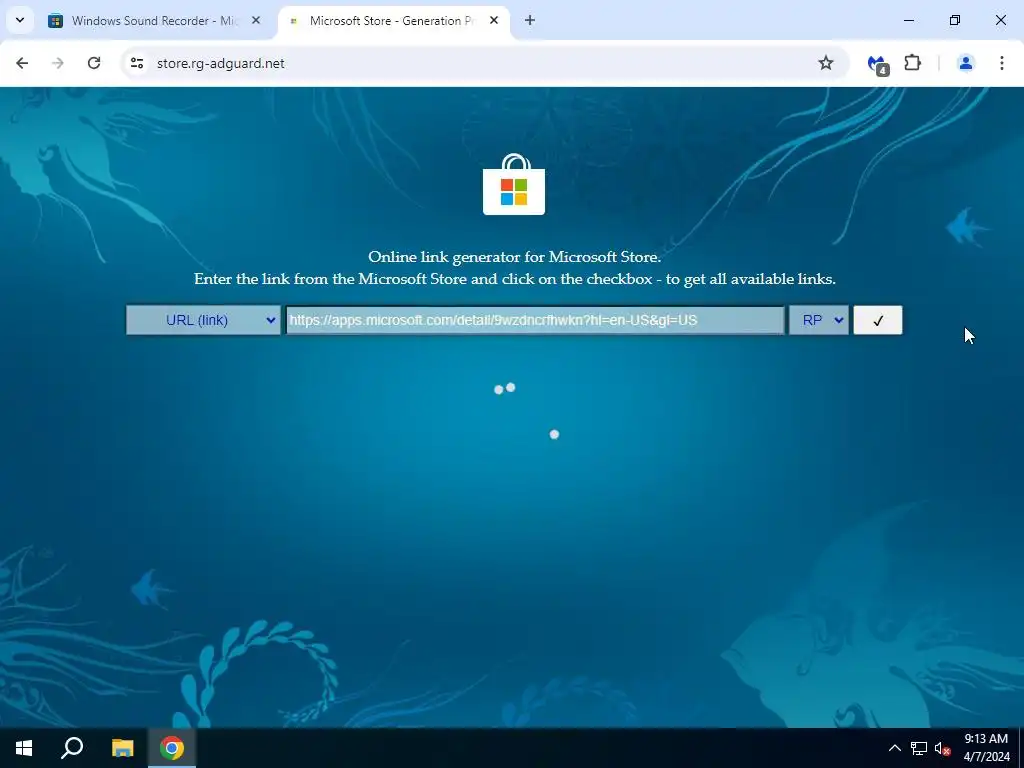This screenshot has width=1024, height=768.
Task: Open the Windows Start menu
Action: point(24,748)
